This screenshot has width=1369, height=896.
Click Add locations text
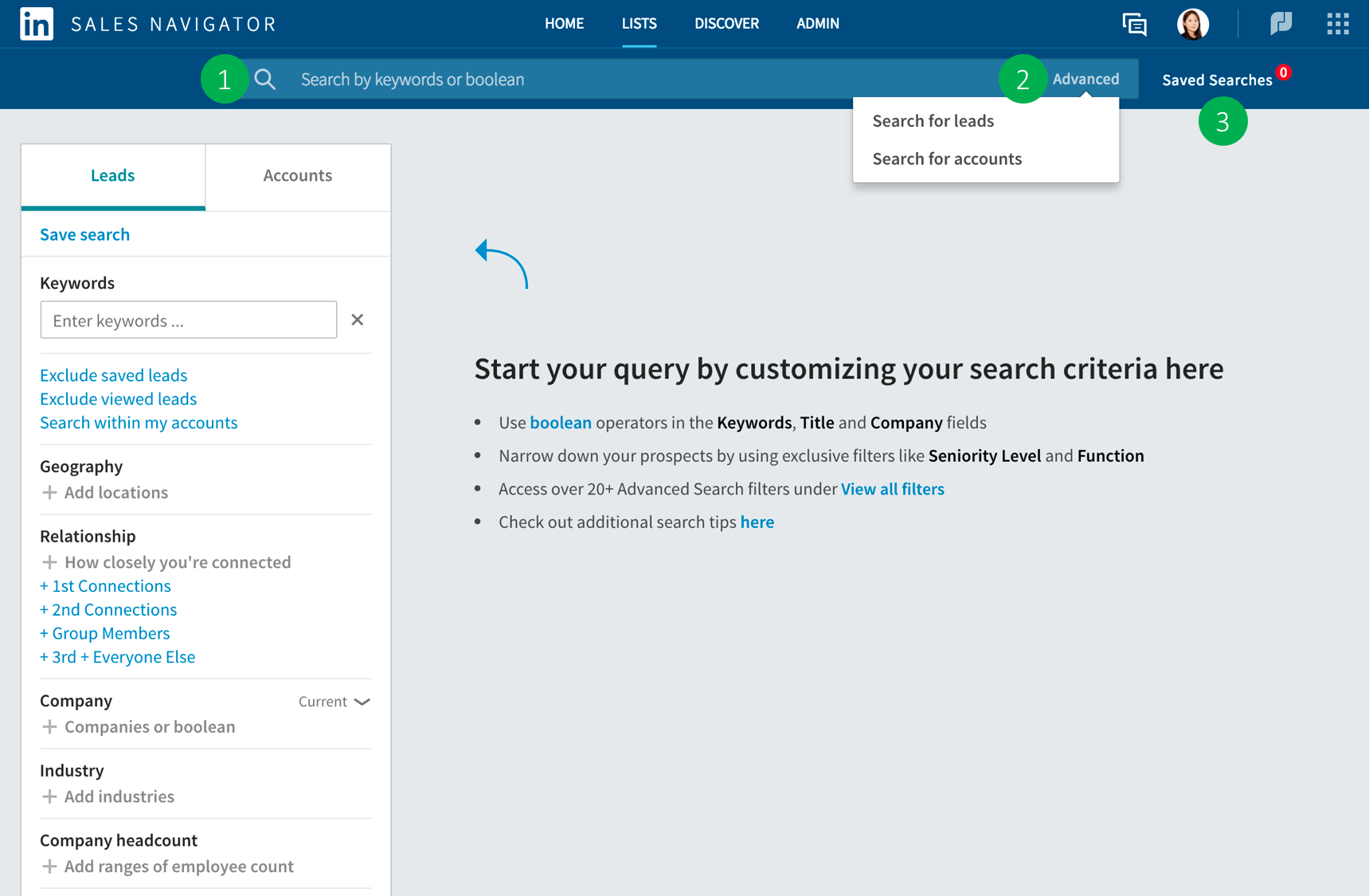click(116, 492)
